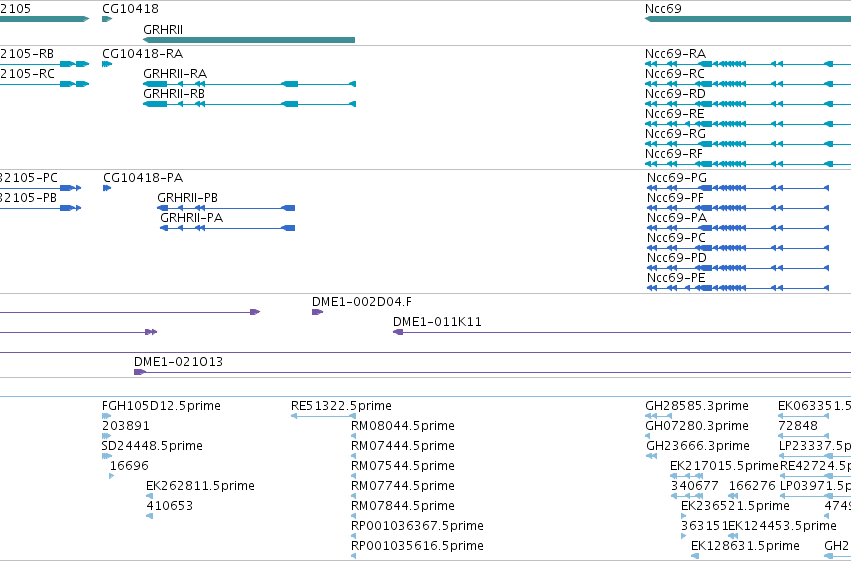Click the Ncc69-PG protein feature
The width and height of the screenshot is (851, 561).
738,188
